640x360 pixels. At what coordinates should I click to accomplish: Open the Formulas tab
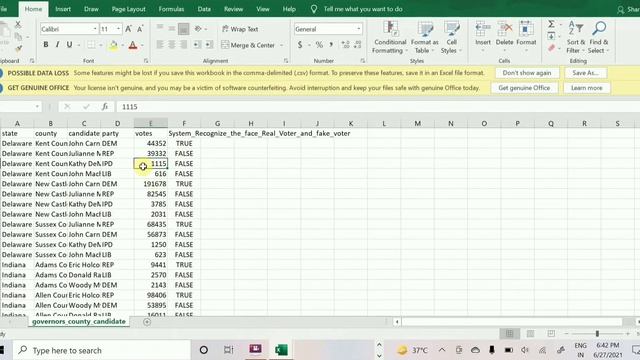point(171,9)
